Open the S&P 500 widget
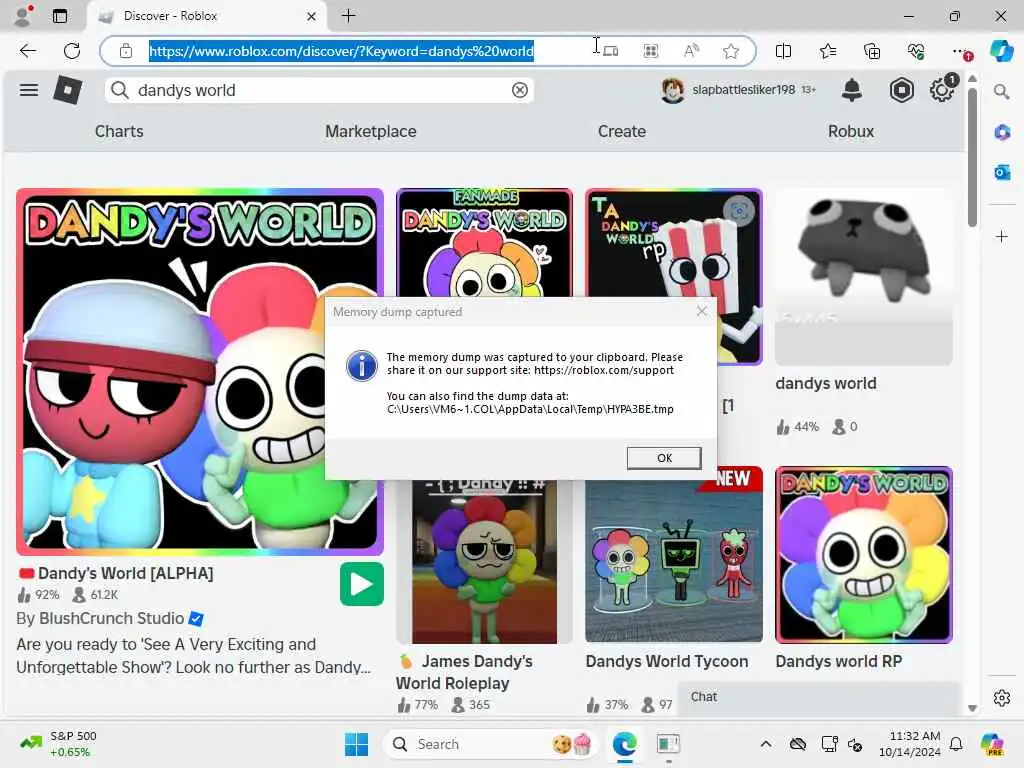1024x768 pixels. pyautogui.click(x=58, y=744)
